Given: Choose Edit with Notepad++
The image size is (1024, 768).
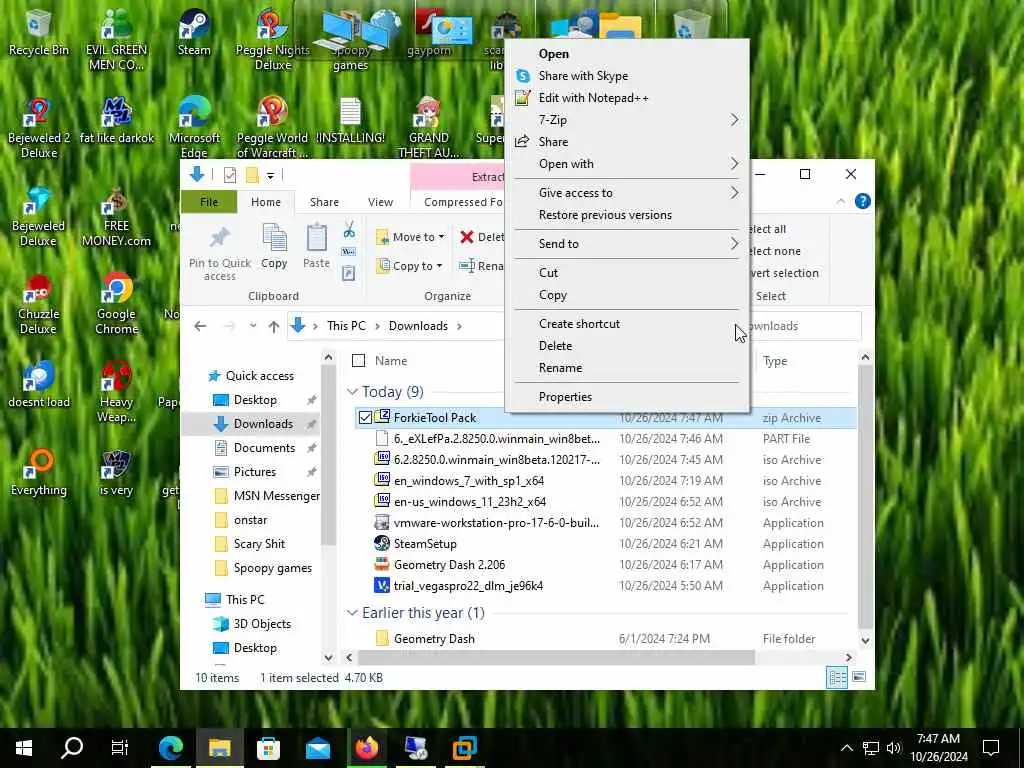Looking at the screenshot, I should [x=627, y=98].
